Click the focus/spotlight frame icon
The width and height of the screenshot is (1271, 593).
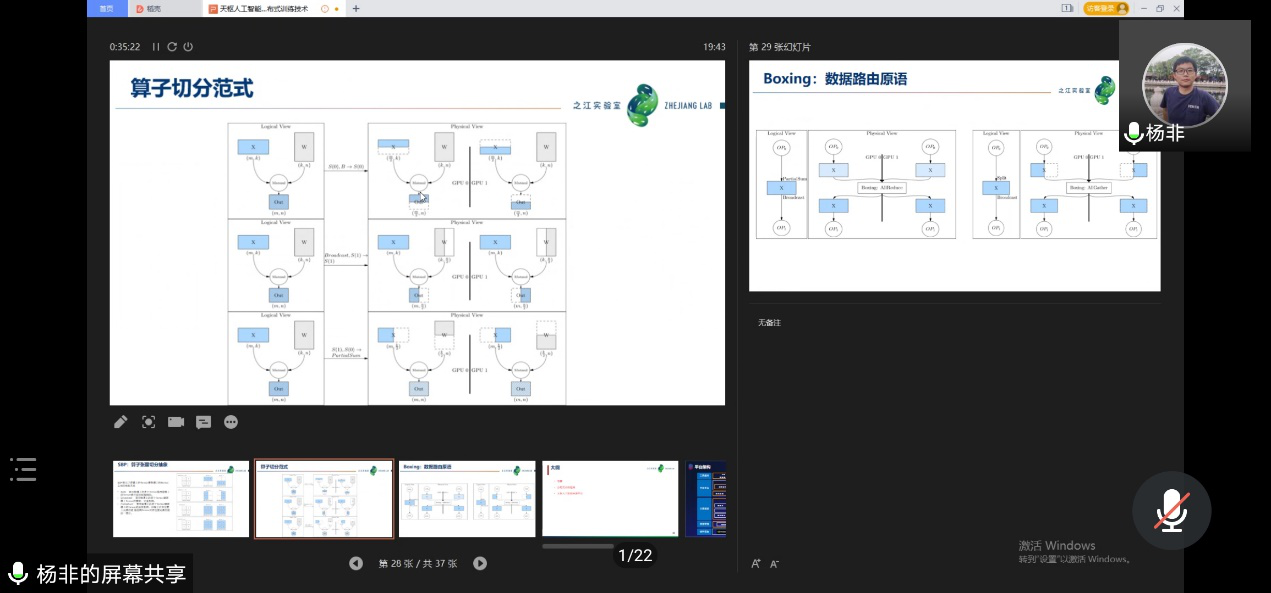pyautogui.click(x=148, y=422)
